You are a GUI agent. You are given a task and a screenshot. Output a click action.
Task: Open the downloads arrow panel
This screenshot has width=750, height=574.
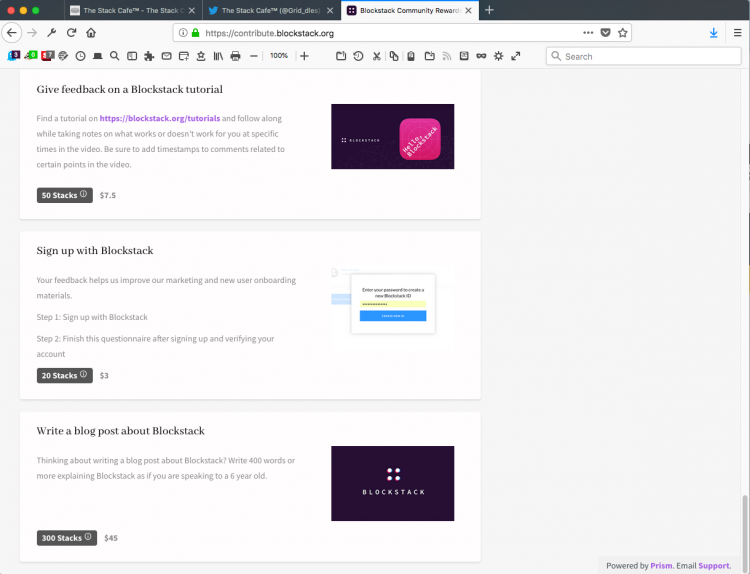click(713, 33)
